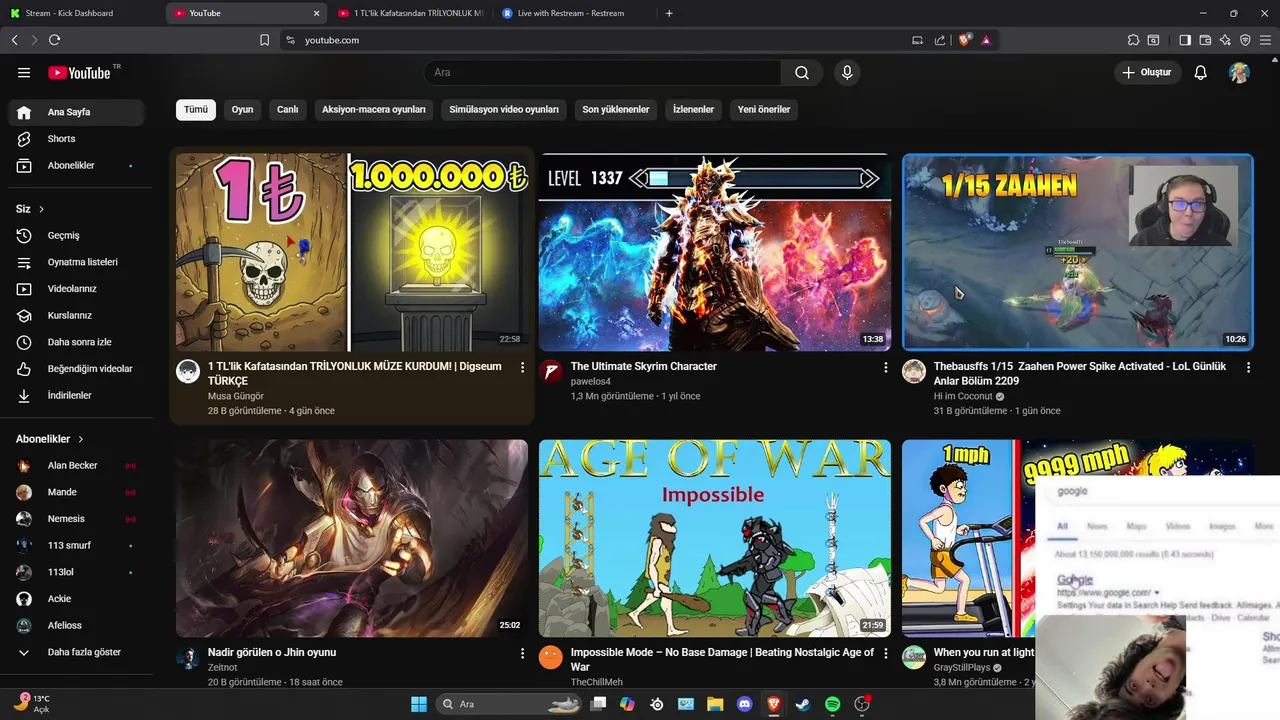Click Brave Shields lion icon in address bar

(965, 40)
